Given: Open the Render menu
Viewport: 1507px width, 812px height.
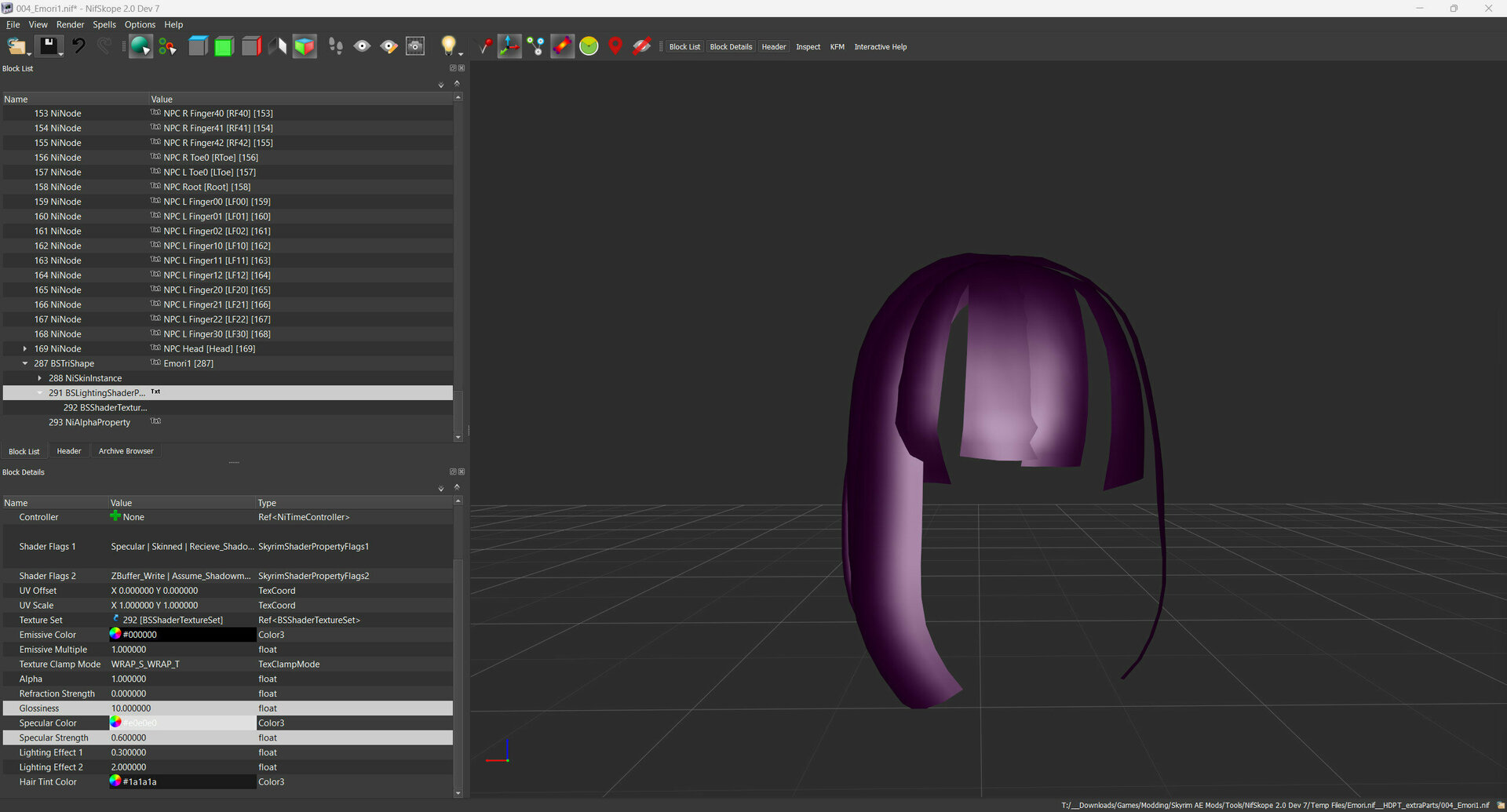Looking at the screenshot, I should (x=70, y=24).
